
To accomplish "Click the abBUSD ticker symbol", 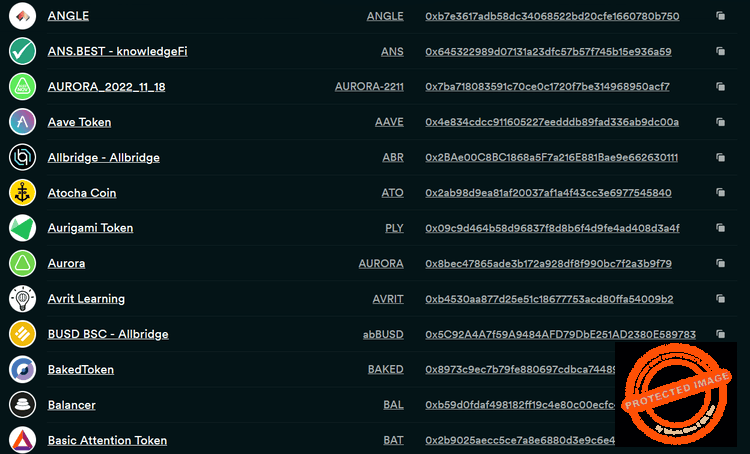I will [x=383, y=334].
